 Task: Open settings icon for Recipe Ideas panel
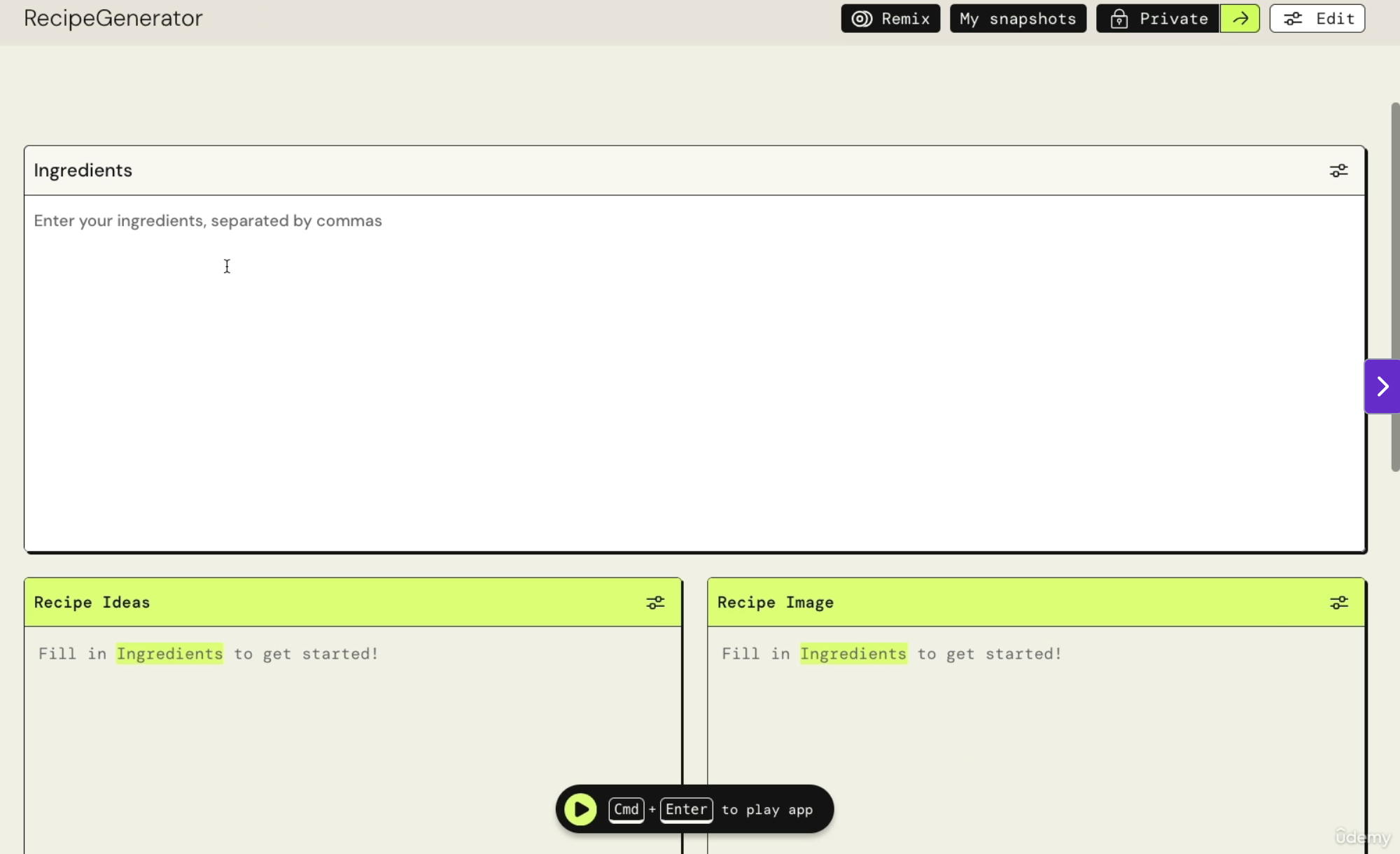tap(655, 603)
